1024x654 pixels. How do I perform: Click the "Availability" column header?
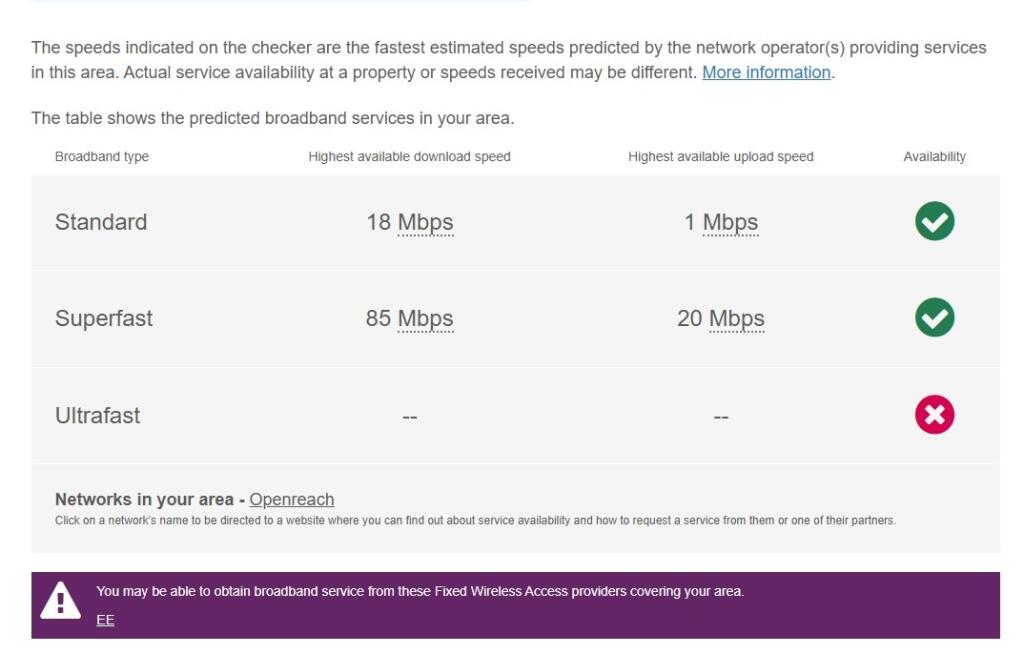pos(937,156)
